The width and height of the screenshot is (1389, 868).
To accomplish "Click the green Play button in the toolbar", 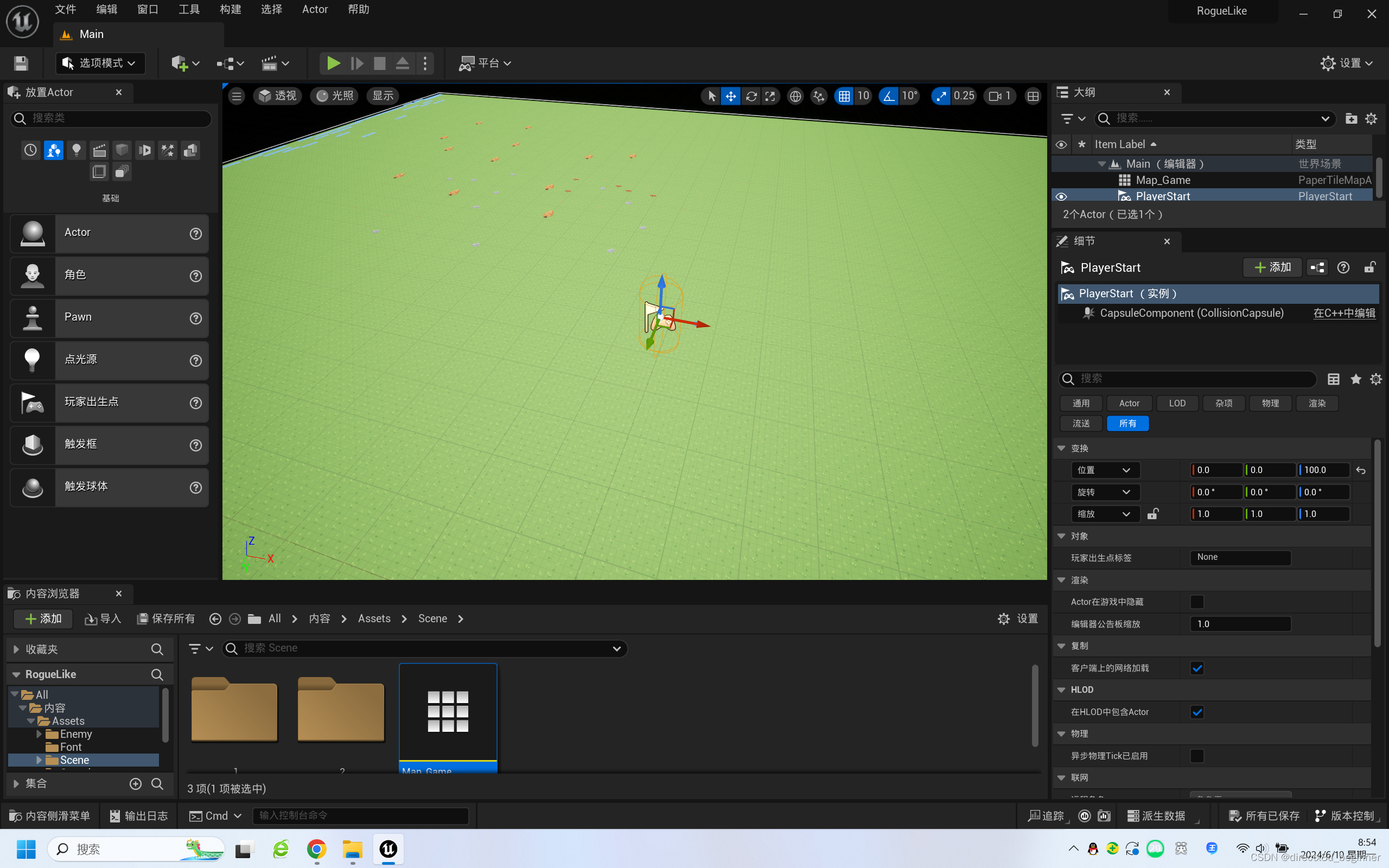I will (x=333, y=63).
